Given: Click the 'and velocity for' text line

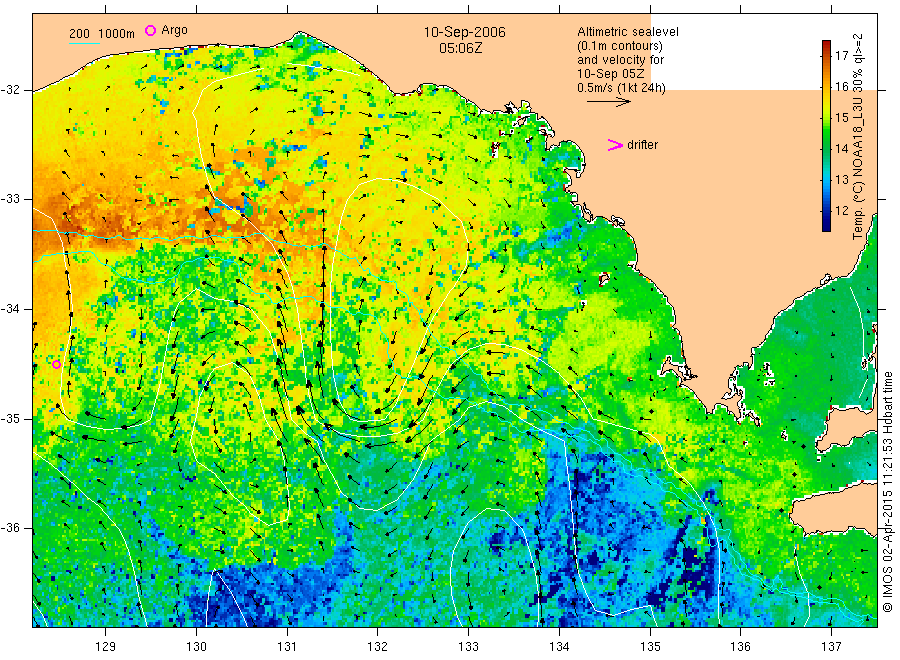Looking at the screenshot, I should tap(620, 60).
